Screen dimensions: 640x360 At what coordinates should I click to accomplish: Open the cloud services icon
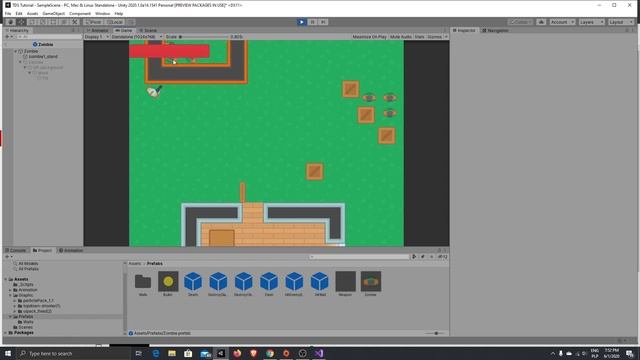click(541, 22)
